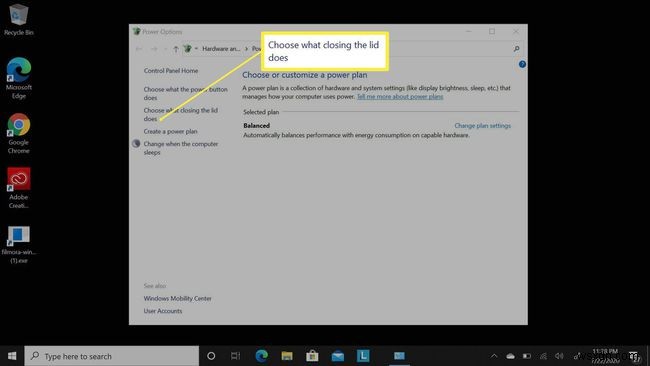Click the moon icon beside computer sleeps link
Image resolution: width=650 pixels, height=366 pixels.
point(136,144)
